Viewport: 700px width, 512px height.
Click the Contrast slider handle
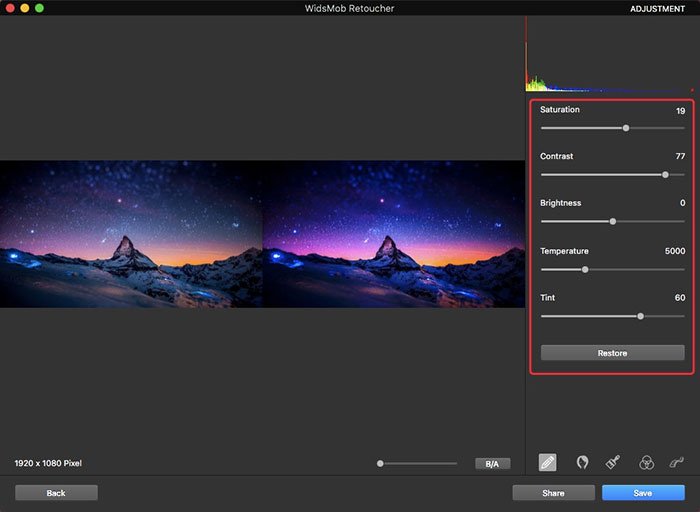665,175
